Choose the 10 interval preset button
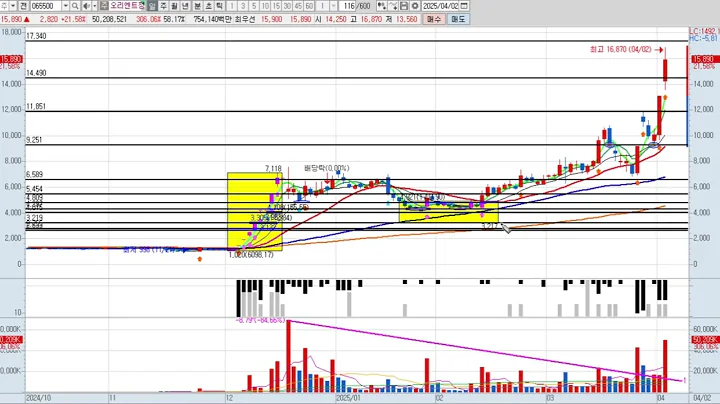The image size is (720, 404). 265,6
